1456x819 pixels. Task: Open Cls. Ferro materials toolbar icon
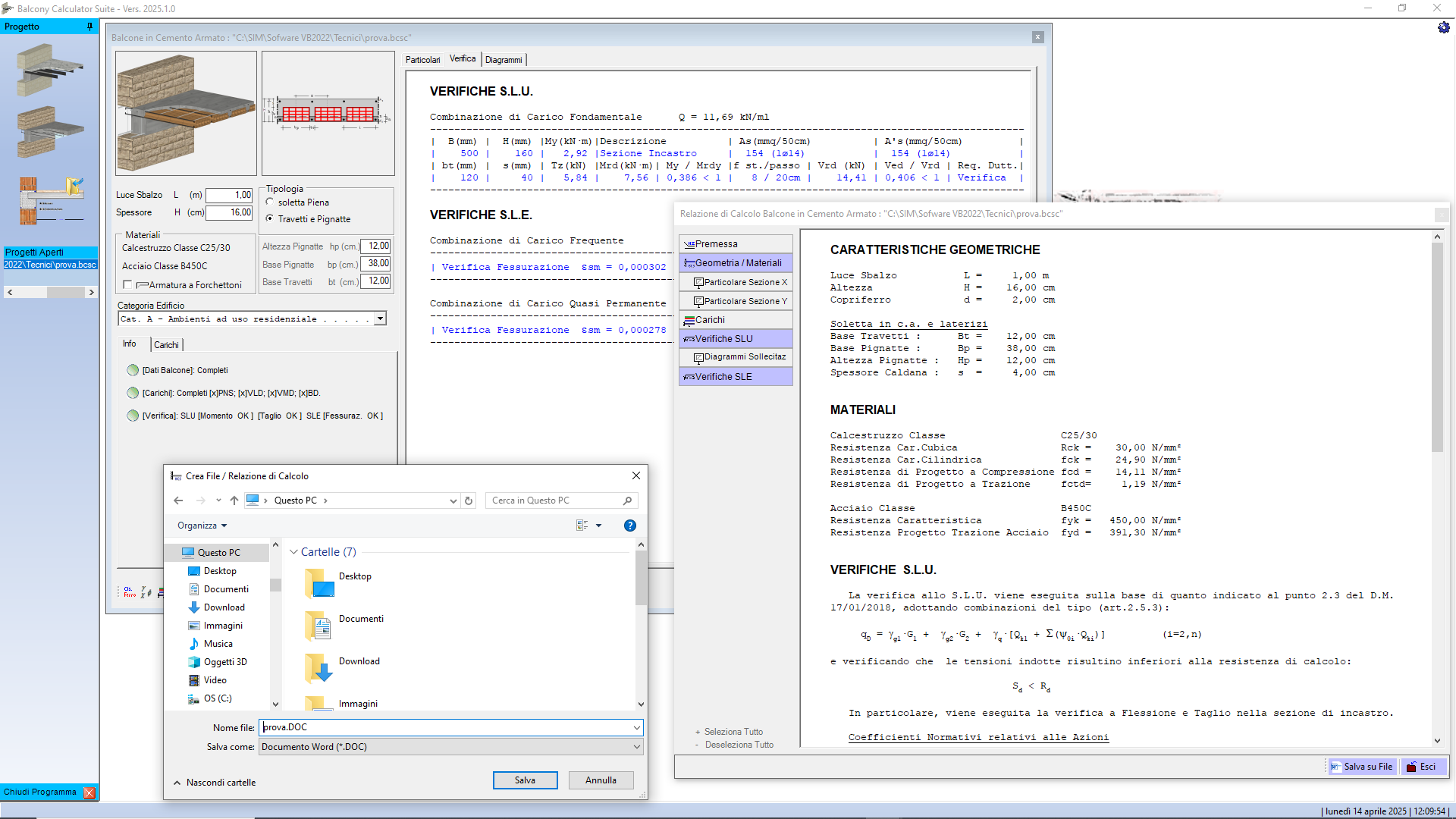[x=130, y=592]
